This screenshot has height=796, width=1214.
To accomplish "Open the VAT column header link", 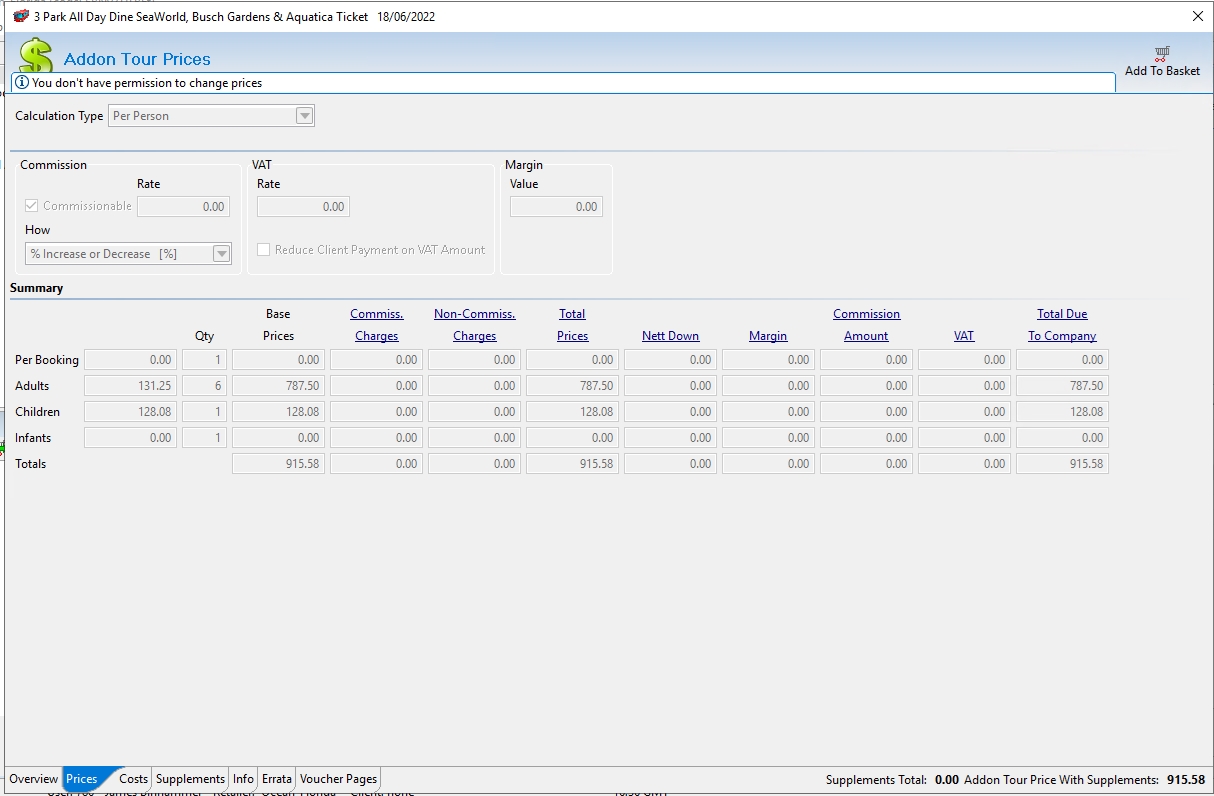I will click(964, 336).
